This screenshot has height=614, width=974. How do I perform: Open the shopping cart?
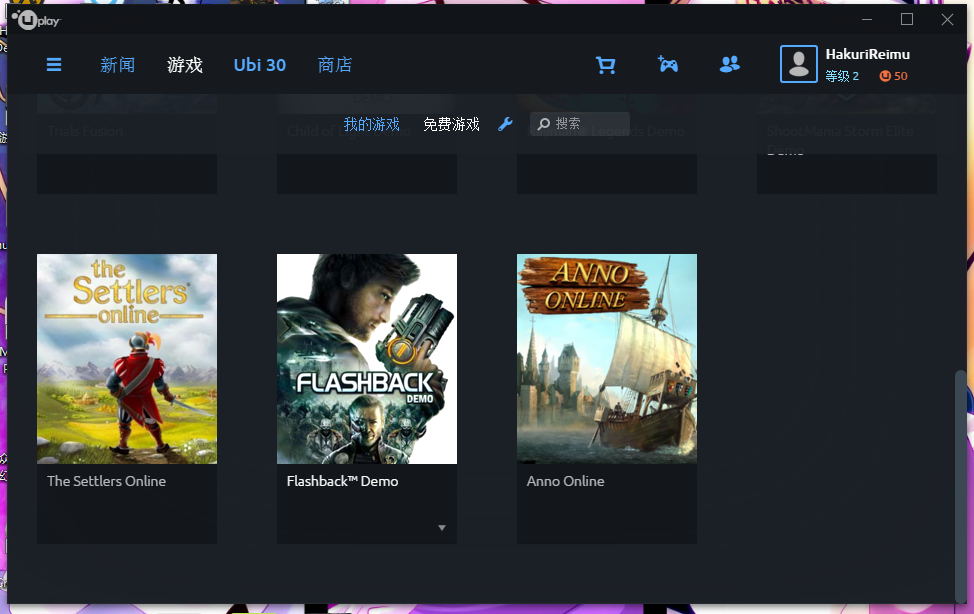[606, 65]
